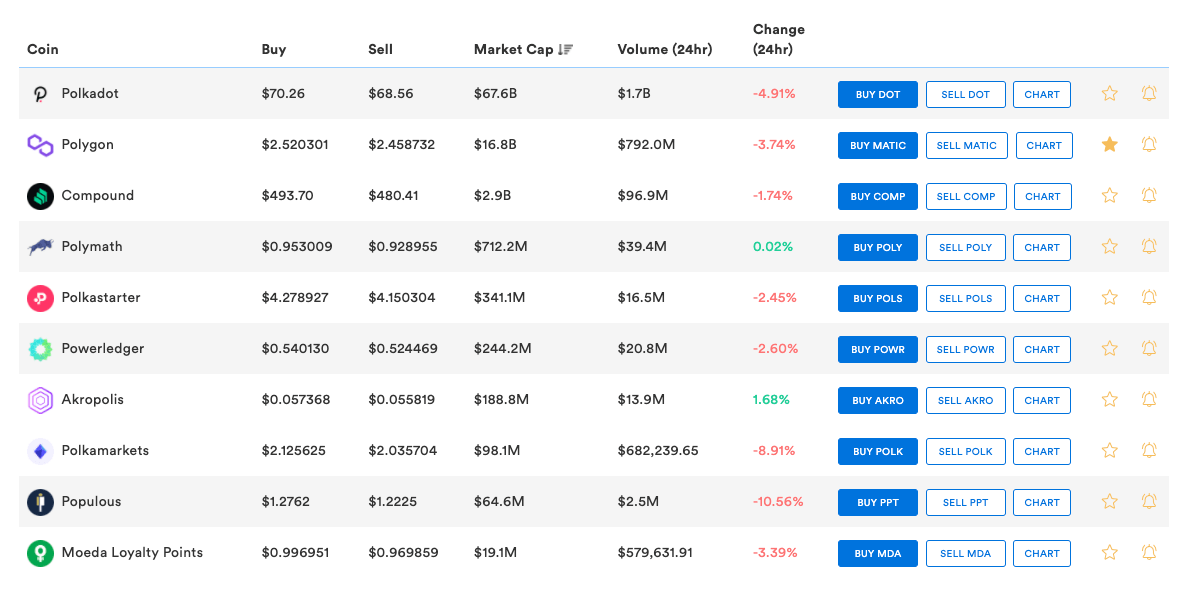1186x613 pixels.
Task: Click the Market Cap column header
Action: tap(514, 49)
